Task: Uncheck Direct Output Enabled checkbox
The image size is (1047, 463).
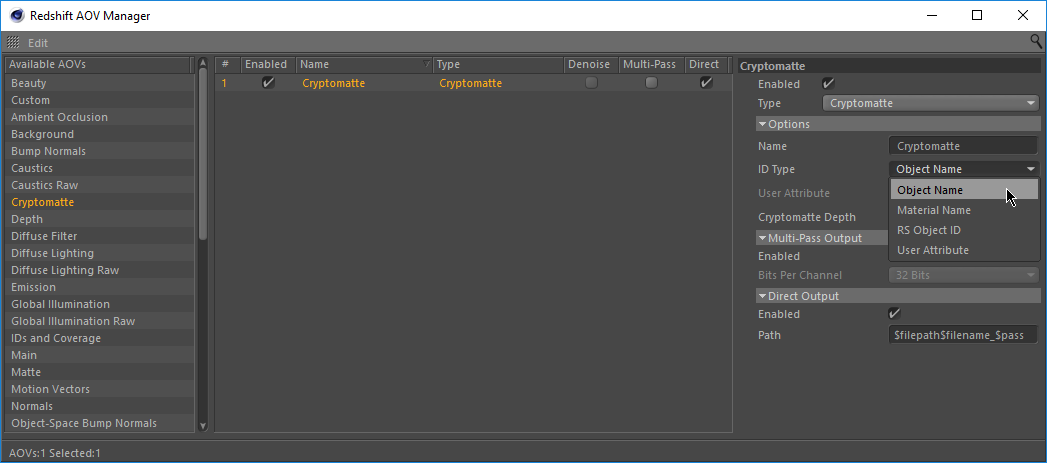Action: [895, 314]
